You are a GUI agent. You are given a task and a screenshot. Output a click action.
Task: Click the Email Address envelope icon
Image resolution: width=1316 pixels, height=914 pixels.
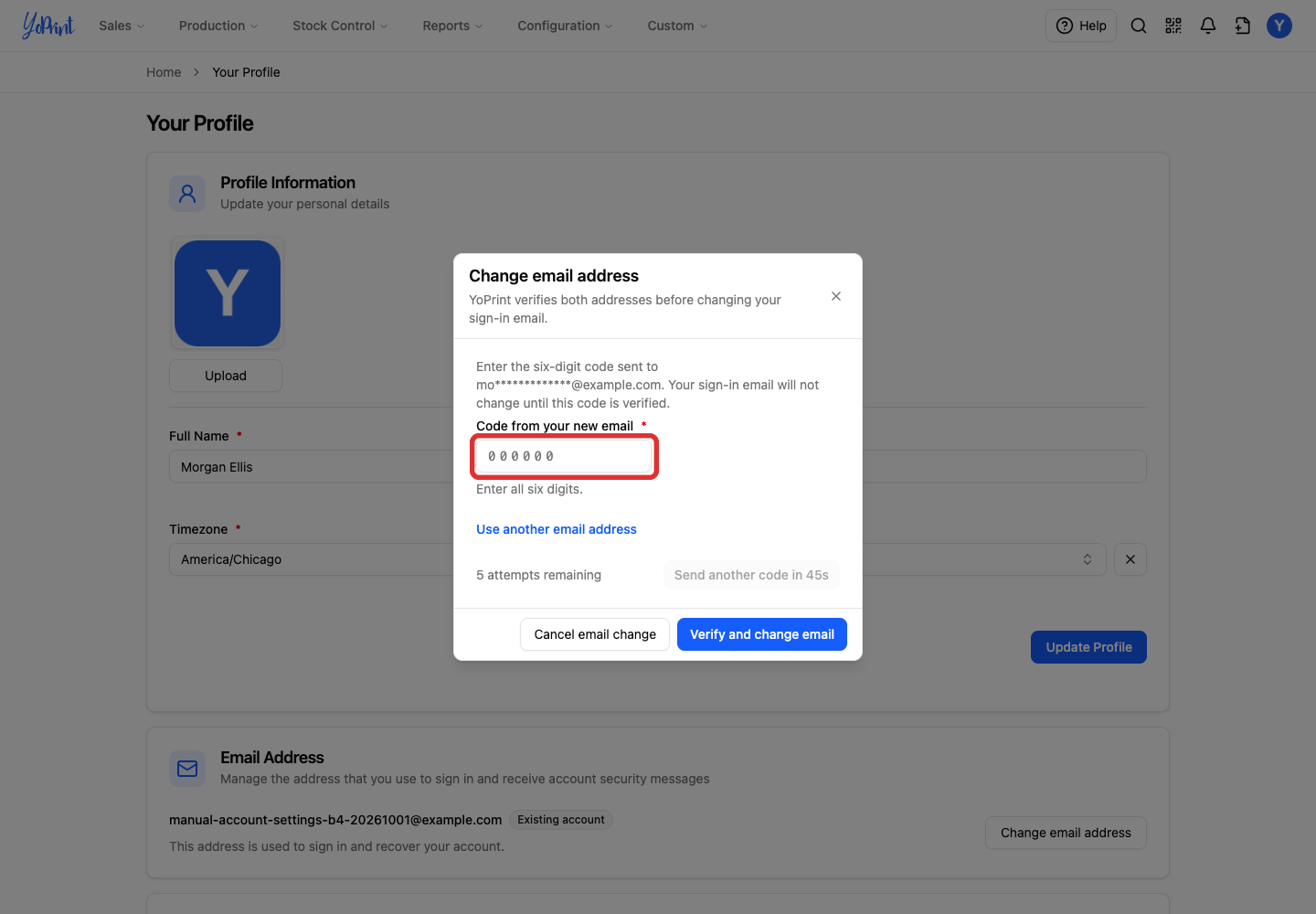187,769
